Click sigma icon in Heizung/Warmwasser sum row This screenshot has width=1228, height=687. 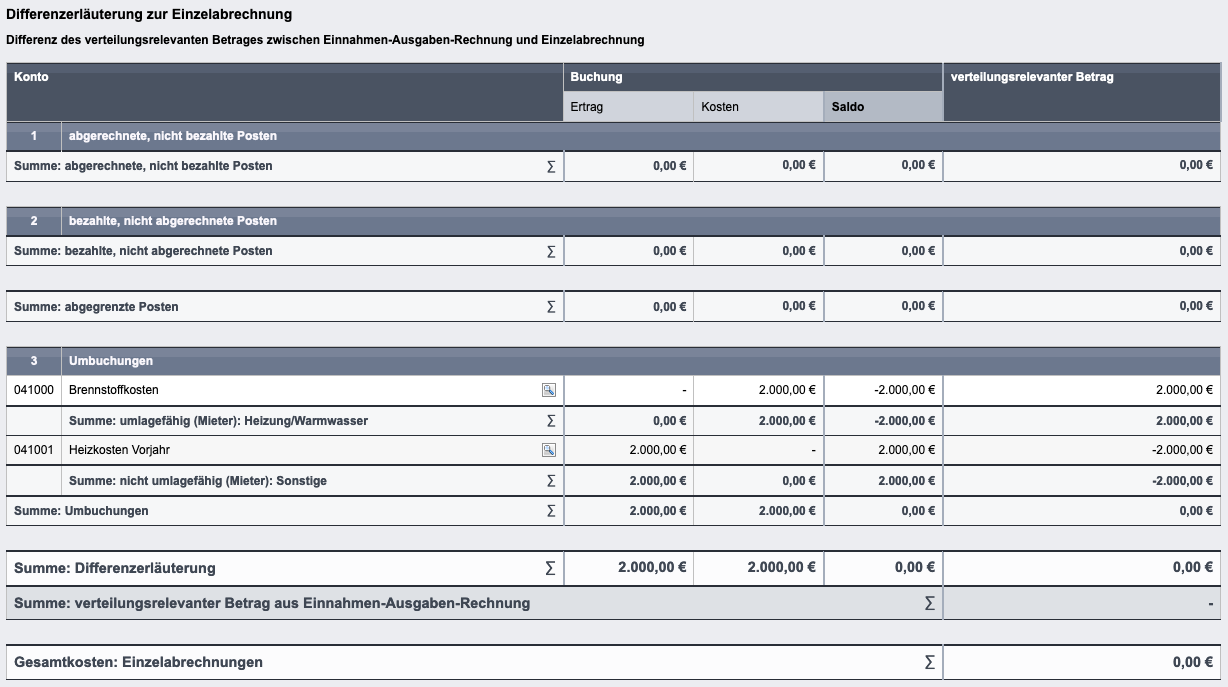(551, 421)
